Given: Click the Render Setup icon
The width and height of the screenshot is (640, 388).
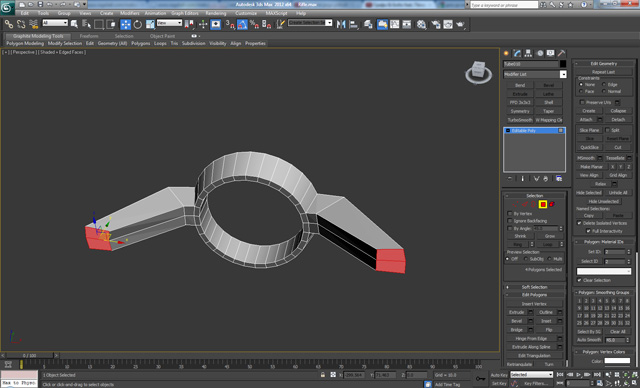Looking at the screenshot, I should click(436, 24).
